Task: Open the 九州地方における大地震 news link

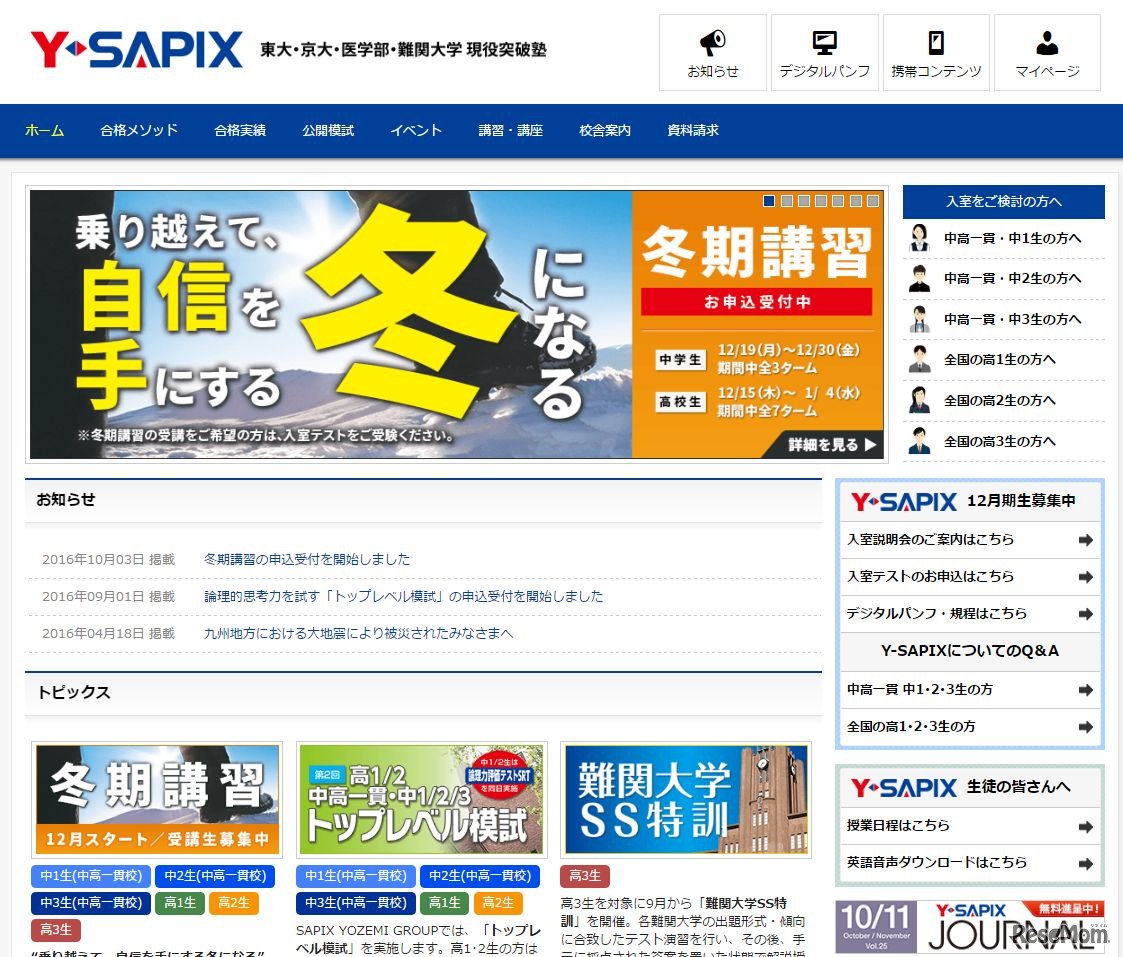Action: (359, 633)
